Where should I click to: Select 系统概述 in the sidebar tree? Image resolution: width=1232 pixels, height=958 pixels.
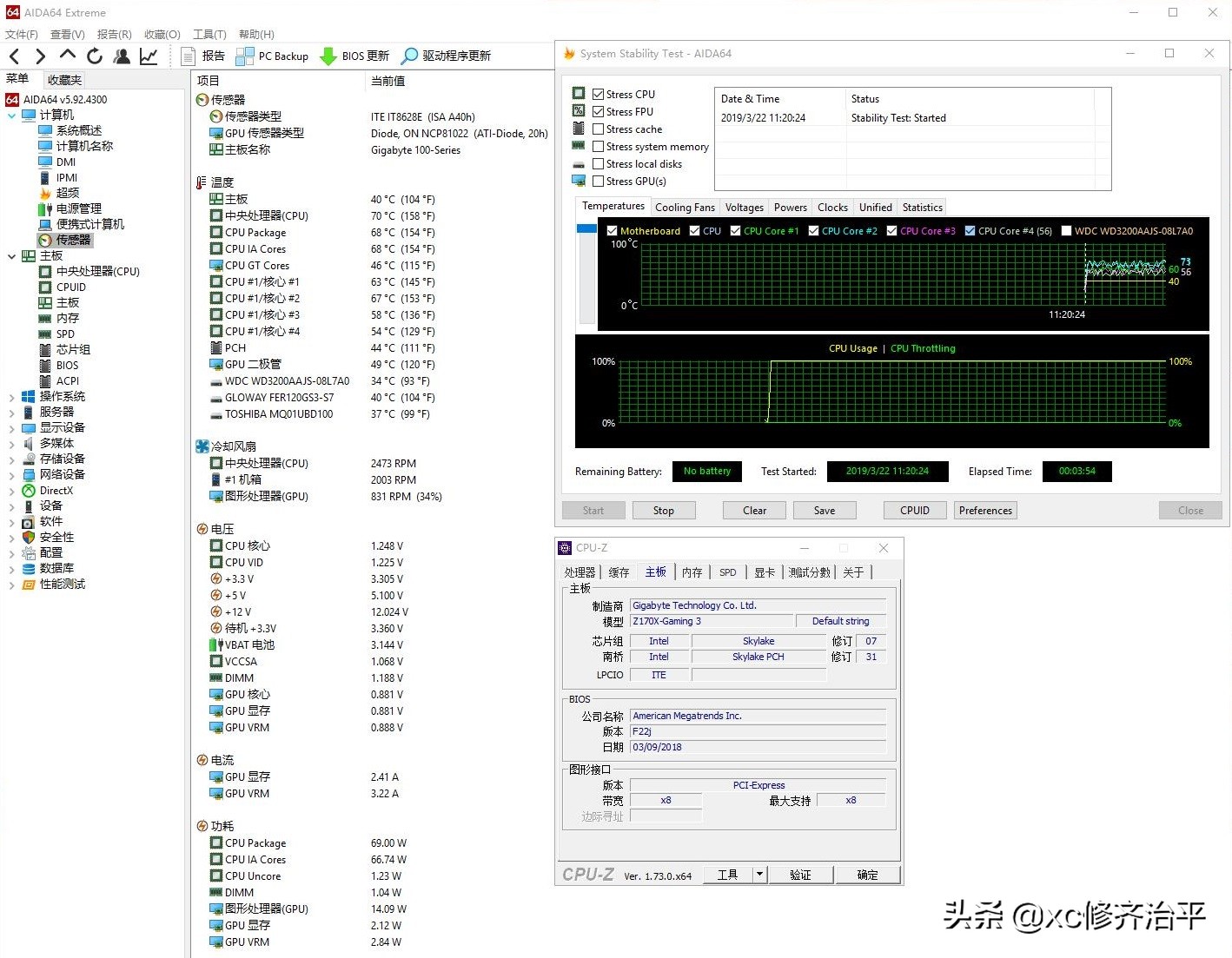coord(79,130)
